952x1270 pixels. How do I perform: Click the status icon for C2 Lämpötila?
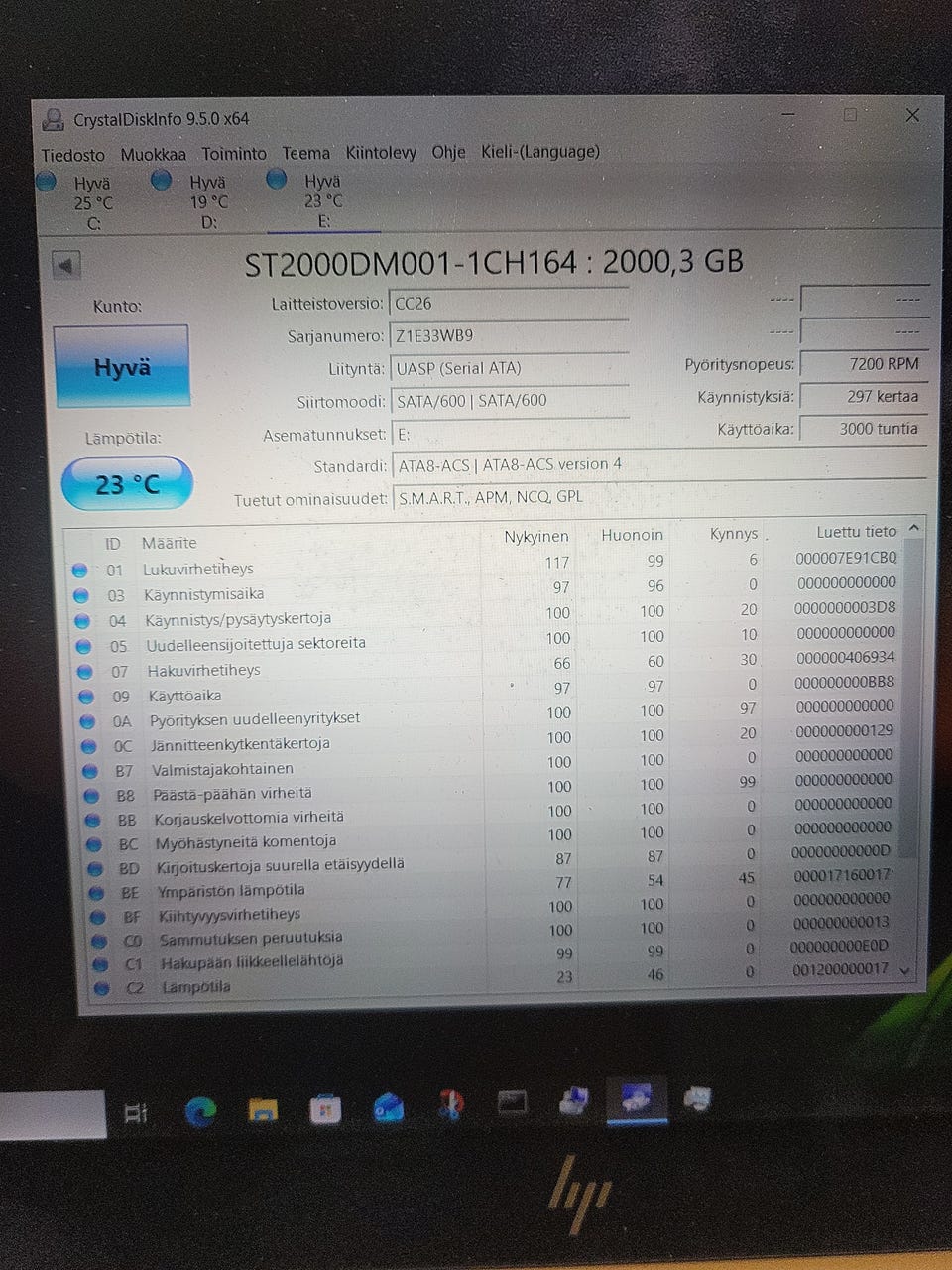(101, 988)
